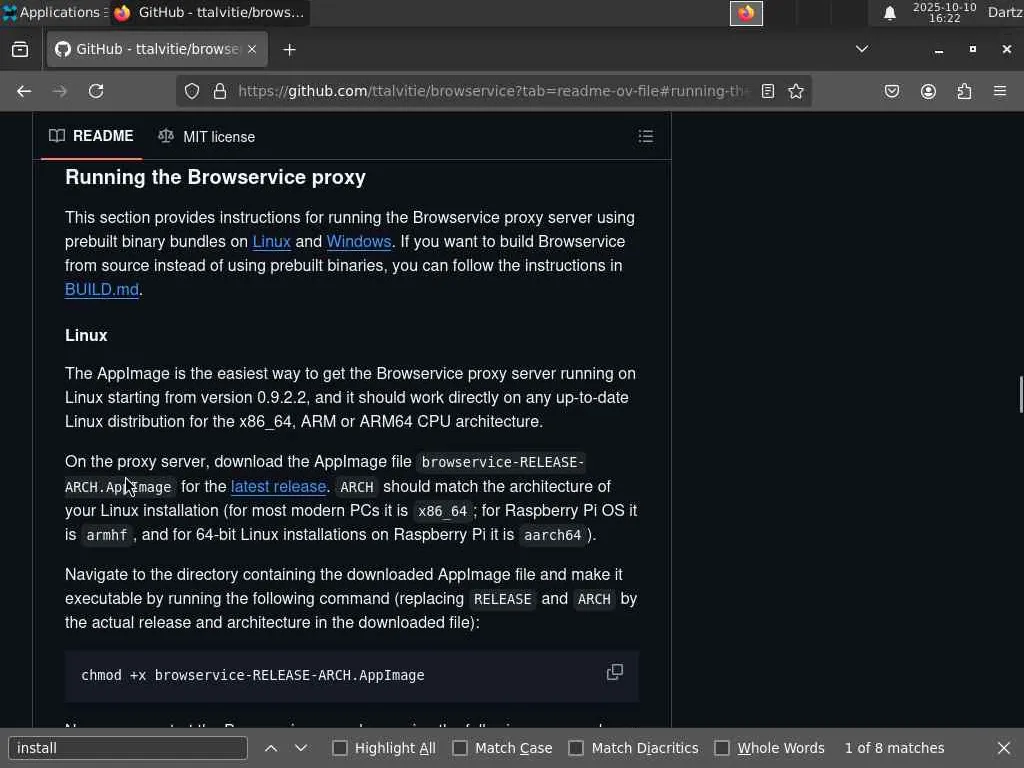Click the 'x86_64' code text

click(442, 511)
